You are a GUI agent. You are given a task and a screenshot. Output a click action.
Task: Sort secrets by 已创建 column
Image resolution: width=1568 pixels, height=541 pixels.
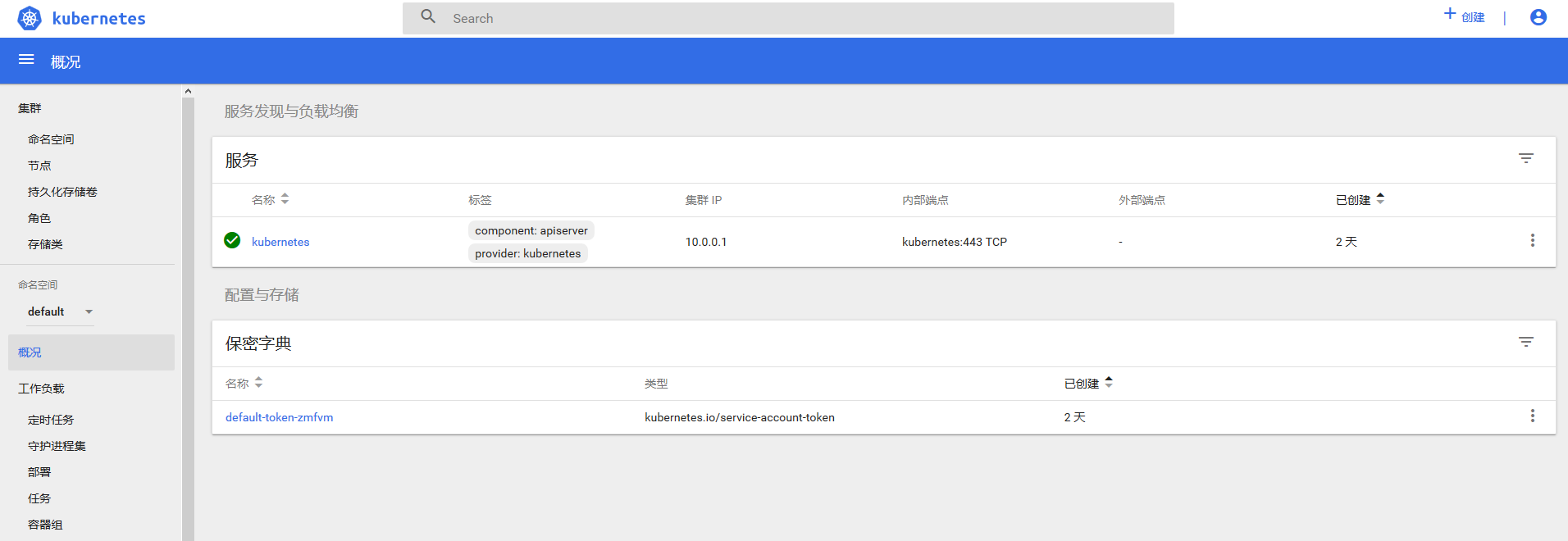[1088, 383]
